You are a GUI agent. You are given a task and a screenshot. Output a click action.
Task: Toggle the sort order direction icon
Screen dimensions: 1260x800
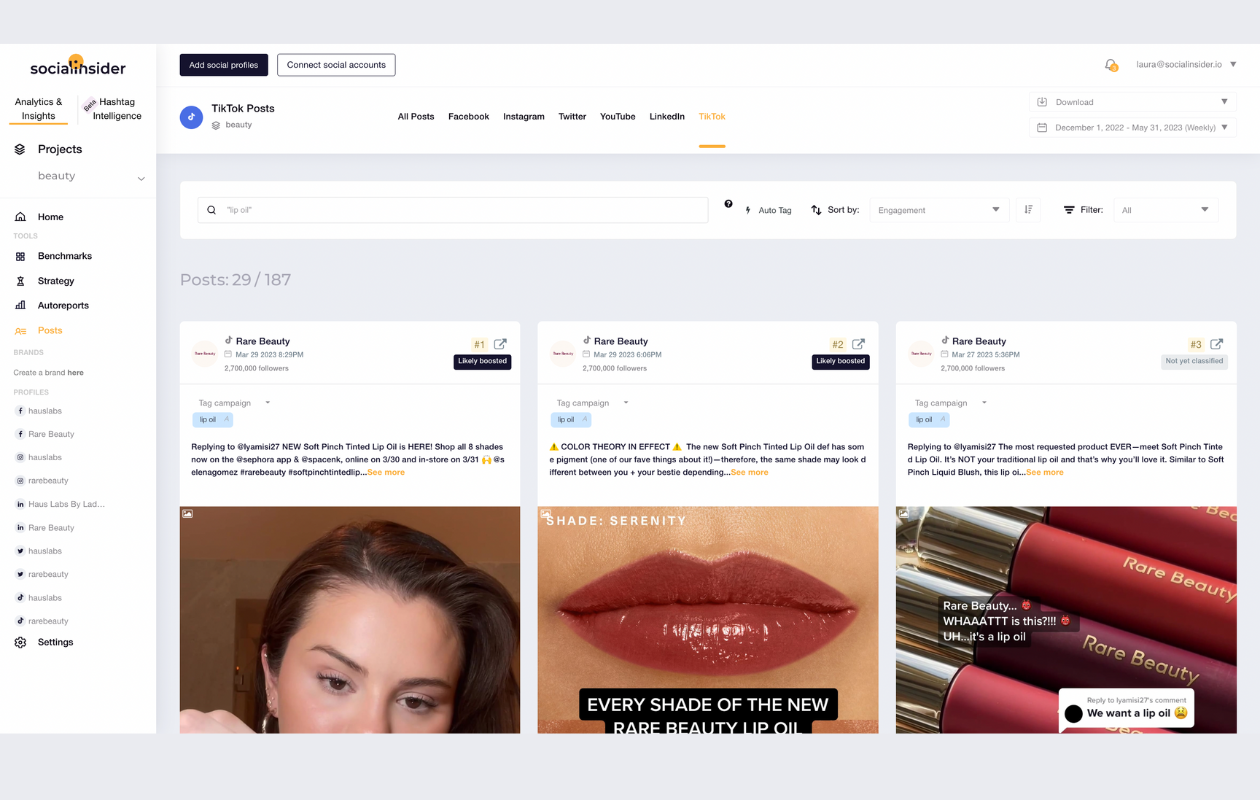click(x=1028, y=210)
